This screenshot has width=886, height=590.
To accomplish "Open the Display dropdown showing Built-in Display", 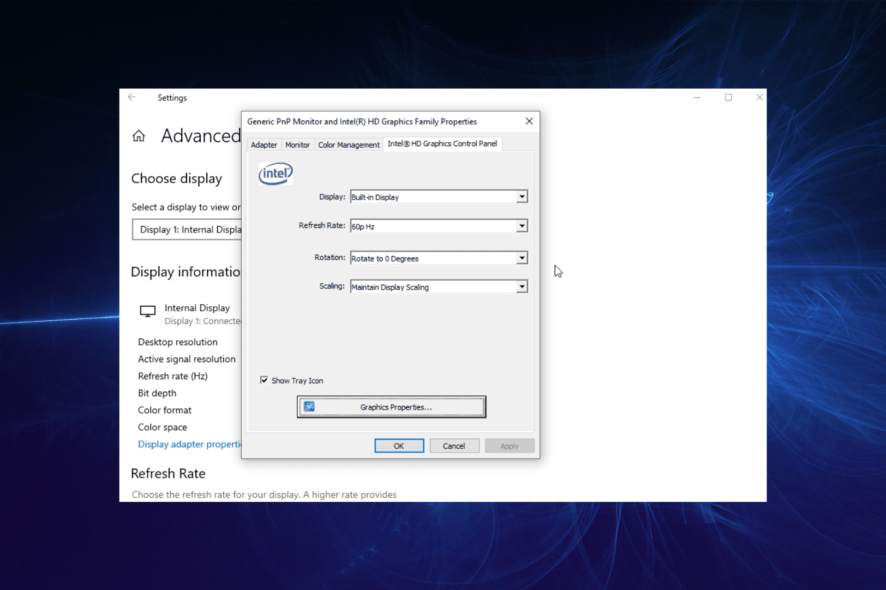I will coord(438,197).
